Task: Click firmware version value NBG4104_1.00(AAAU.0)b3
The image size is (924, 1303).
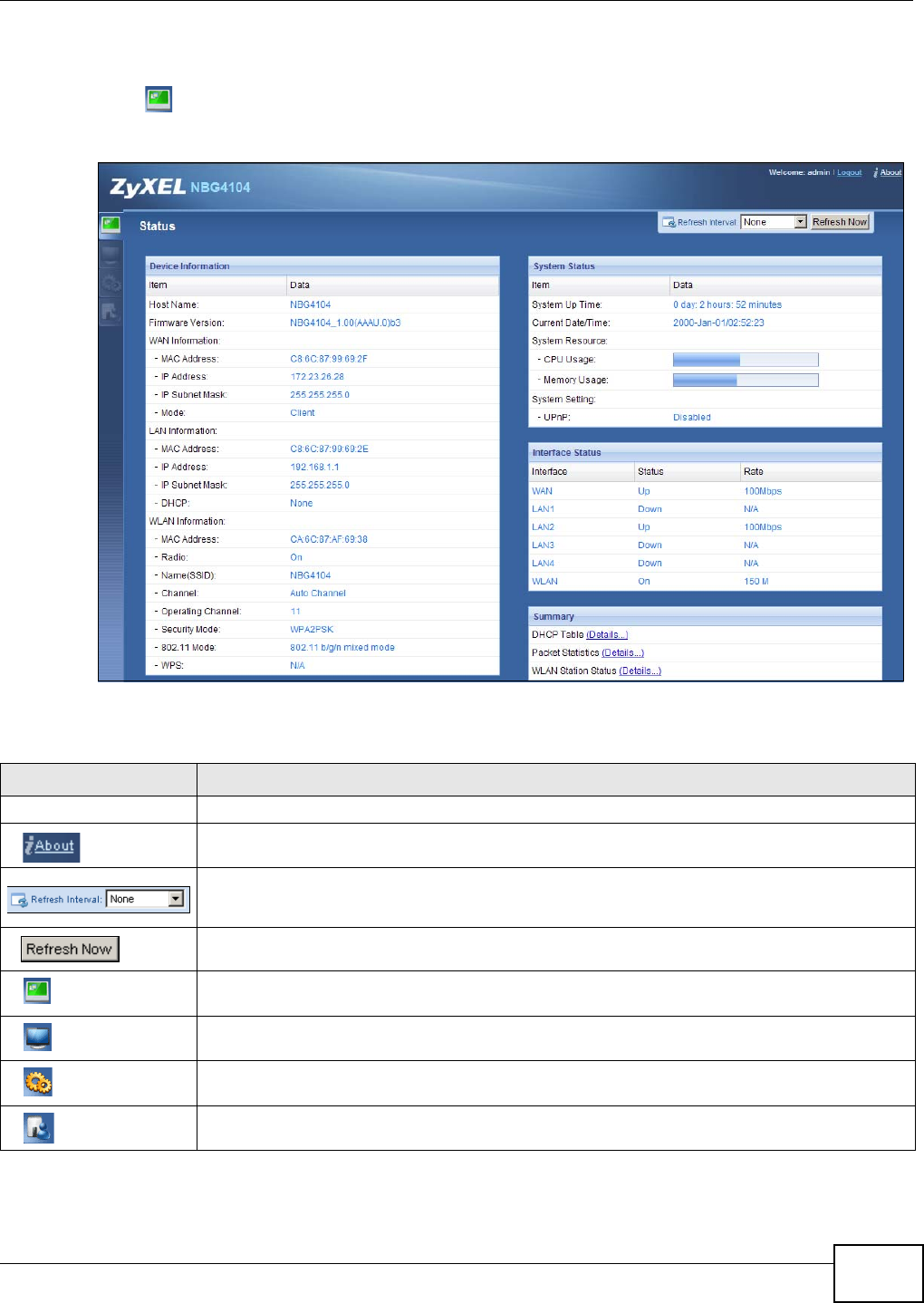Action: tap(345, 323)
